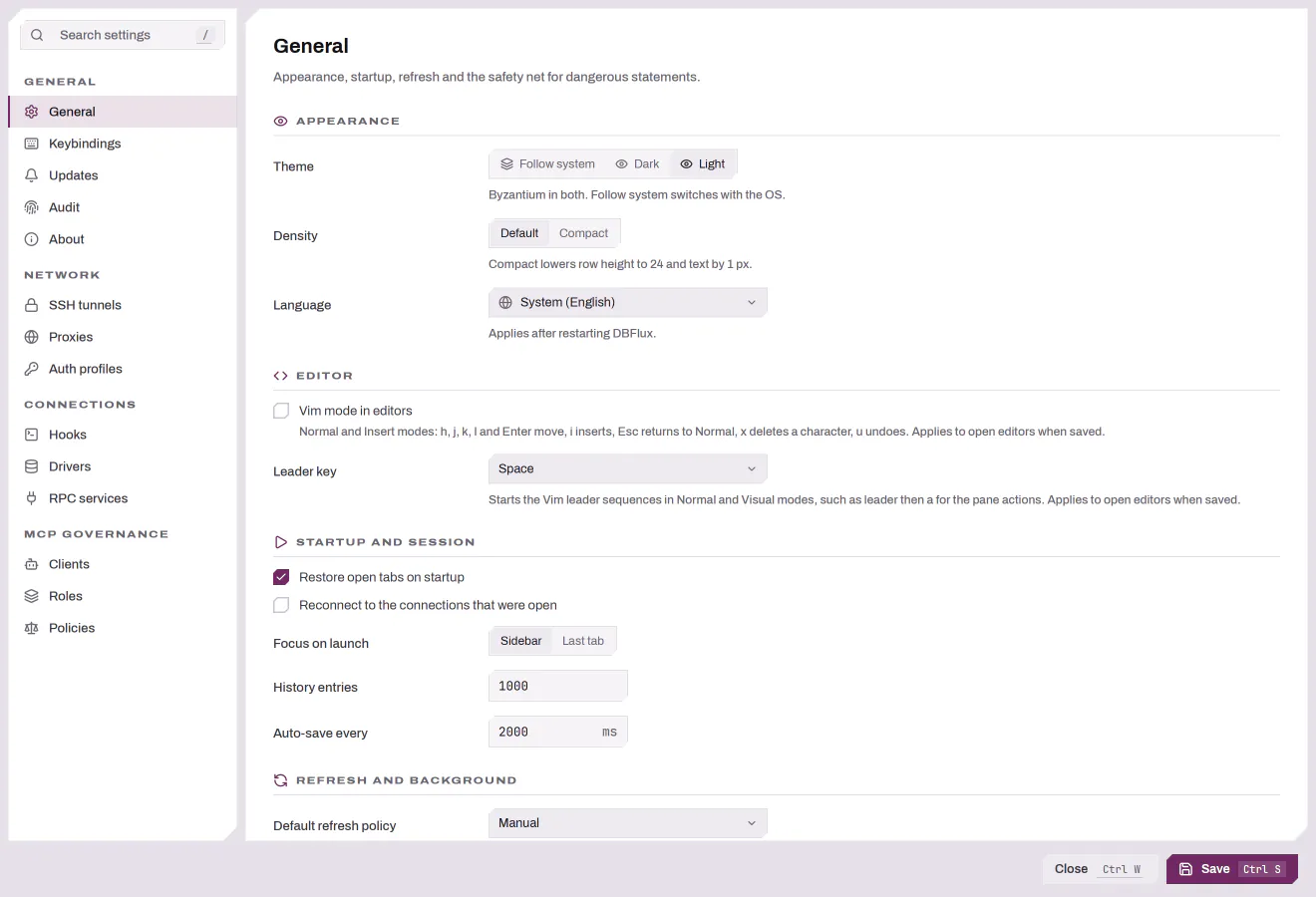This screenshot has height=897, width=1316.
Task: Click the key icon beside Auth profiles
Action: click(x=31, y=369)
